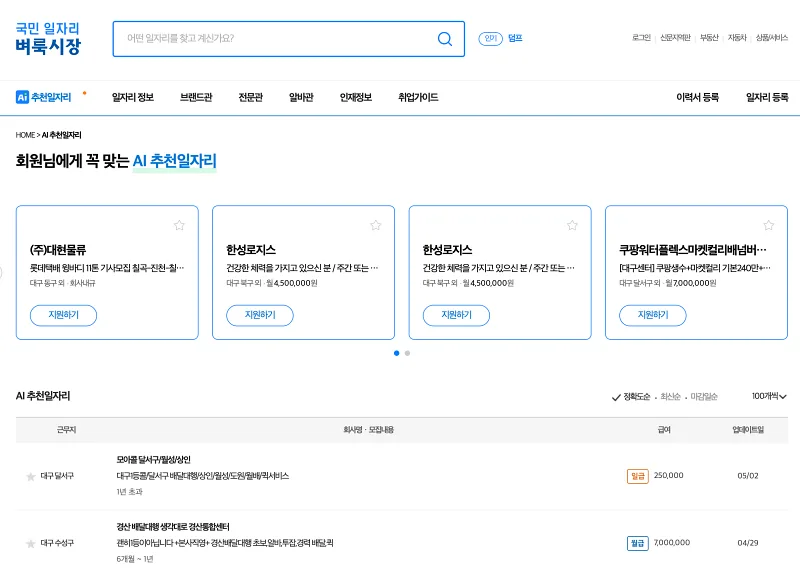Click the 회사명 · 모집내용 column header
The image size is (800, 568).
[x=368, y=430]
